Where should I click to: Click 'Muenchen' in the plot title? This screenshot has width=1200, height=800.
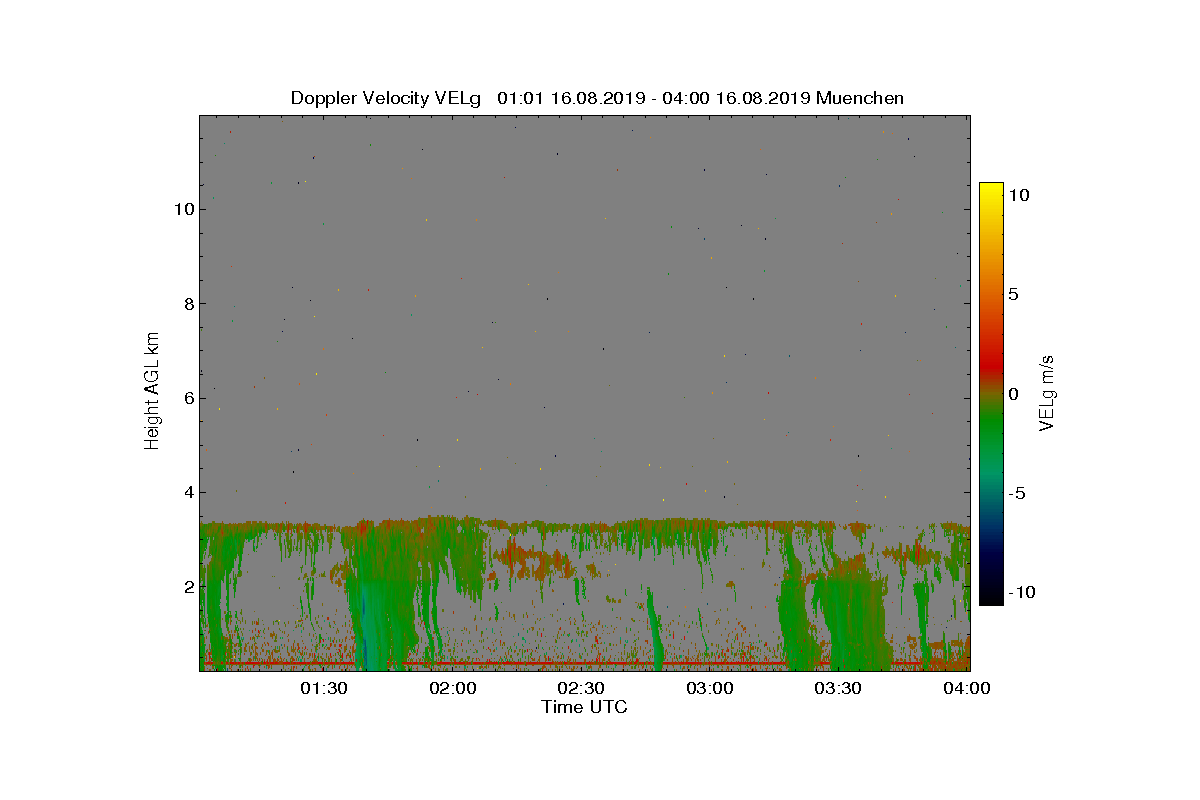(x=860, y=98)
